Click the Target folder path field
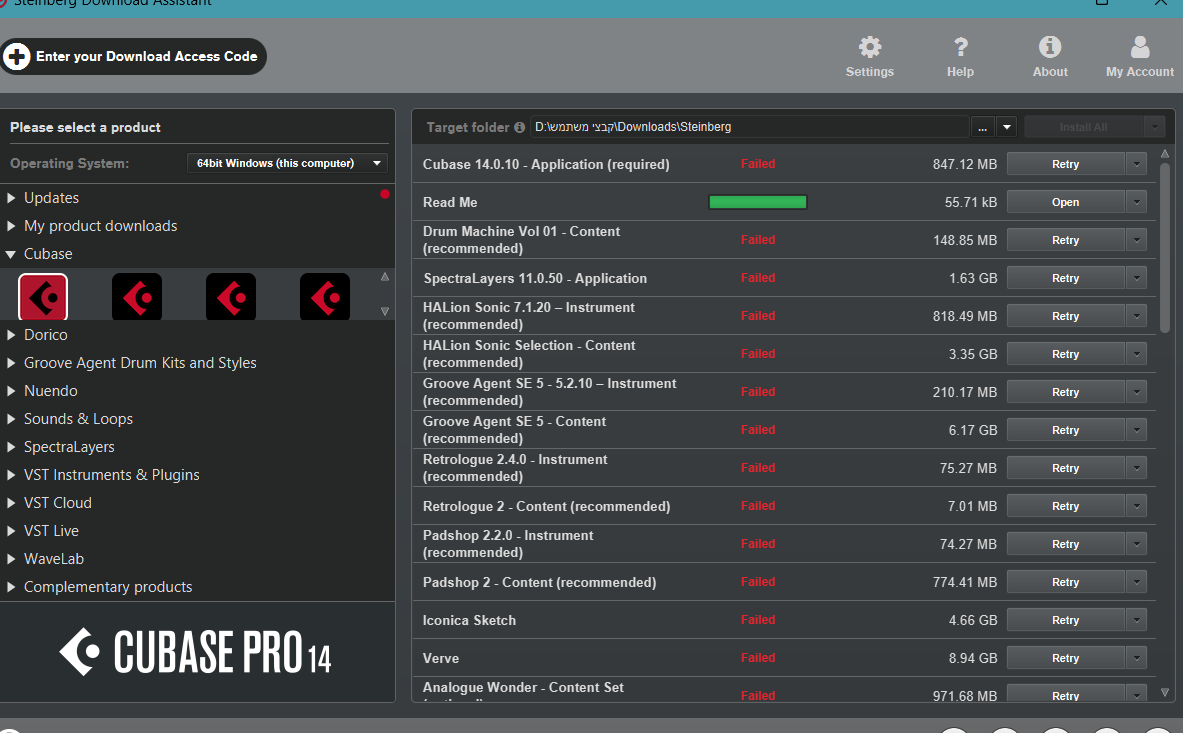1183x733 pixels. (749, 127)
